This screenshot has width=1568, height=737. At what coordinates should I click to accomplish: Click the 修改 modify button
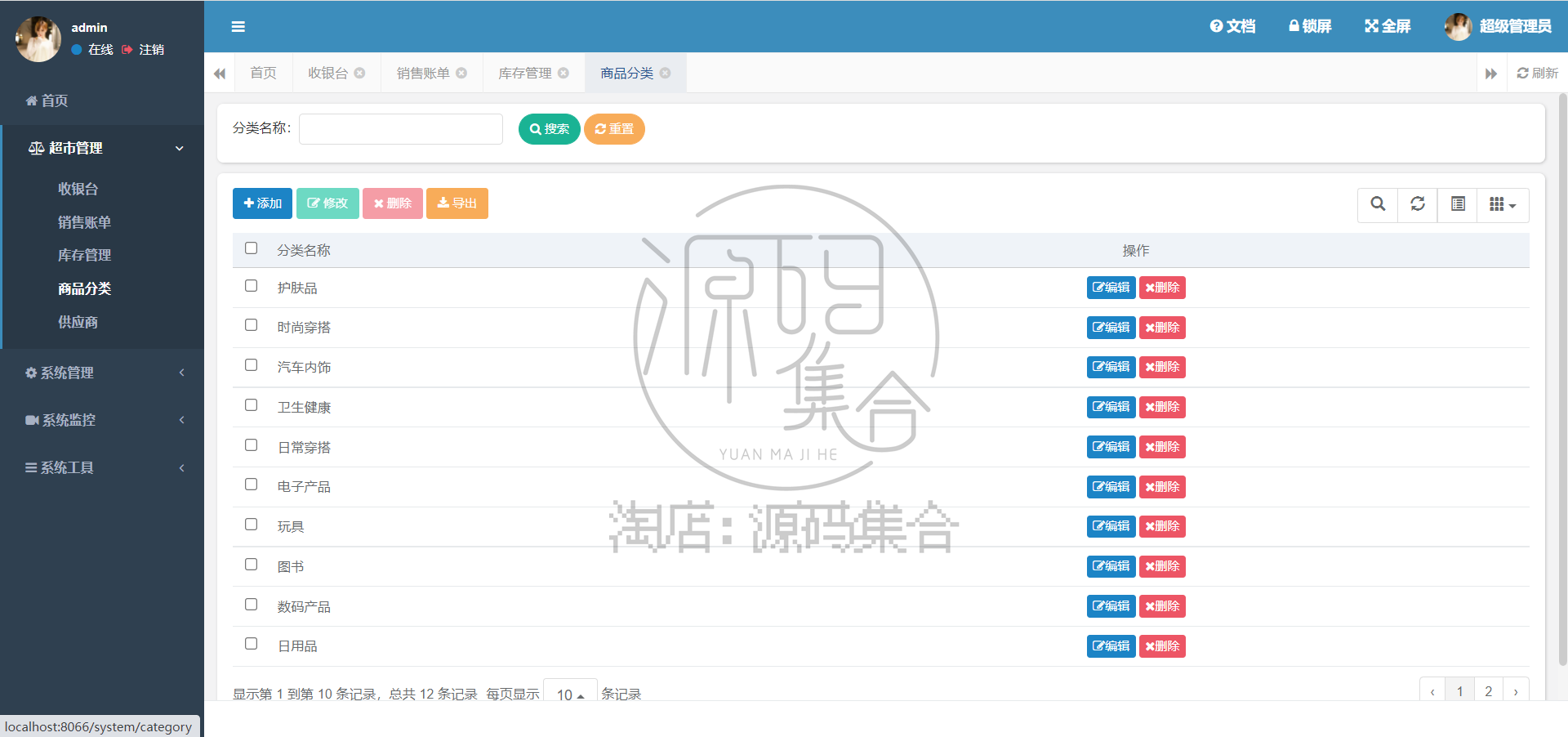click(x=327, y=203)
